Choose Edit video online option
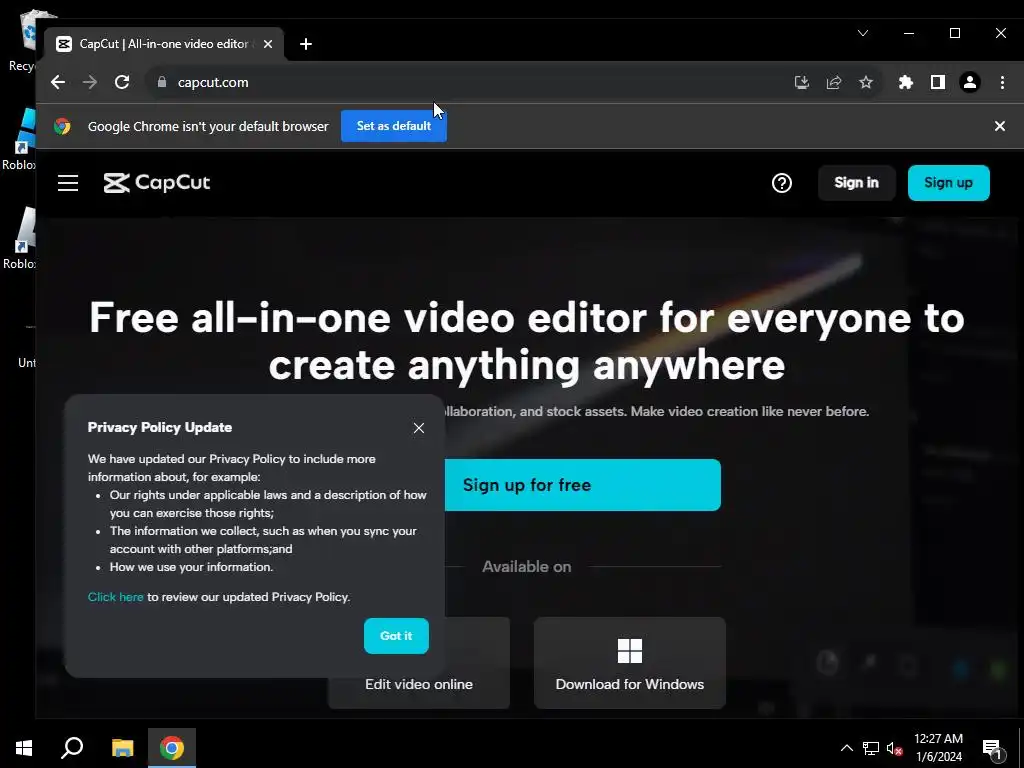Screen dimensions: 1024x768 click(419, 684)
